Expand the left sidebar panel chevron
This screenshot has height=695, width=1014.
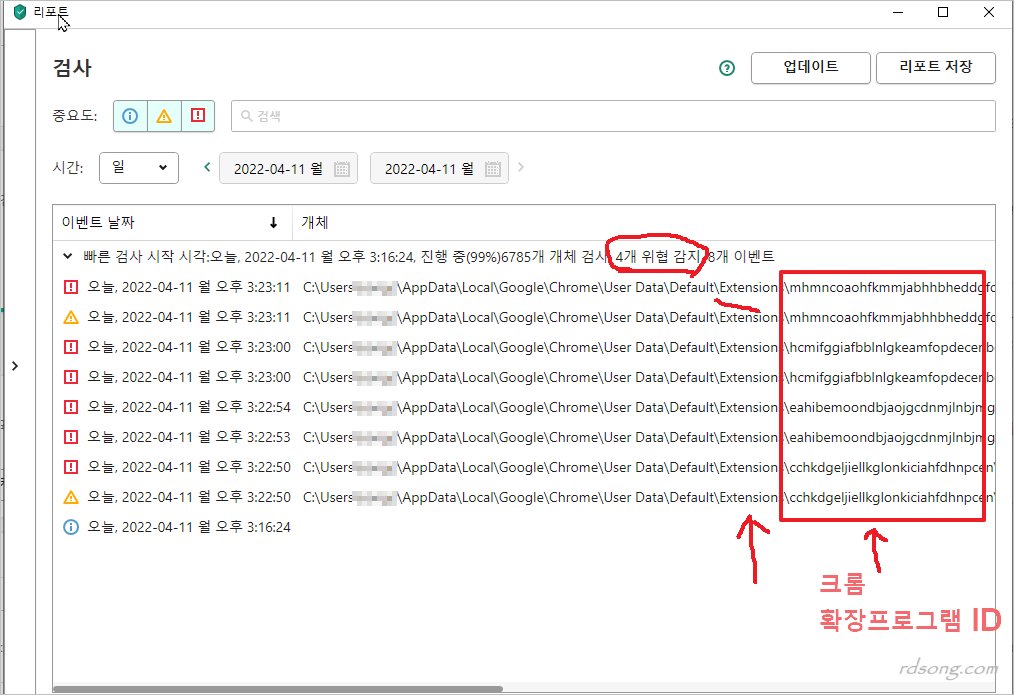(14, 366)
